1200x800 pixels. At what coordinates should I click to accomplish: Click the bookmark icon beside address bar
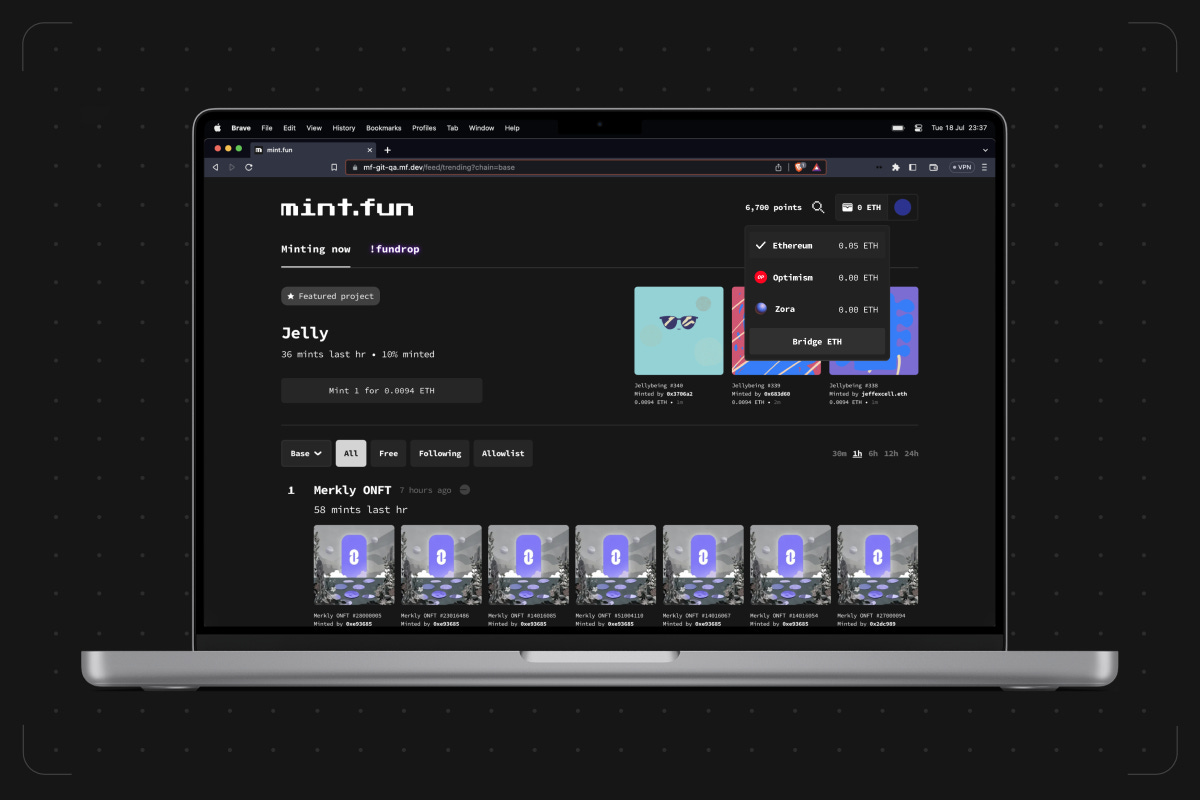pyautogui.click(x=334, y=167)
